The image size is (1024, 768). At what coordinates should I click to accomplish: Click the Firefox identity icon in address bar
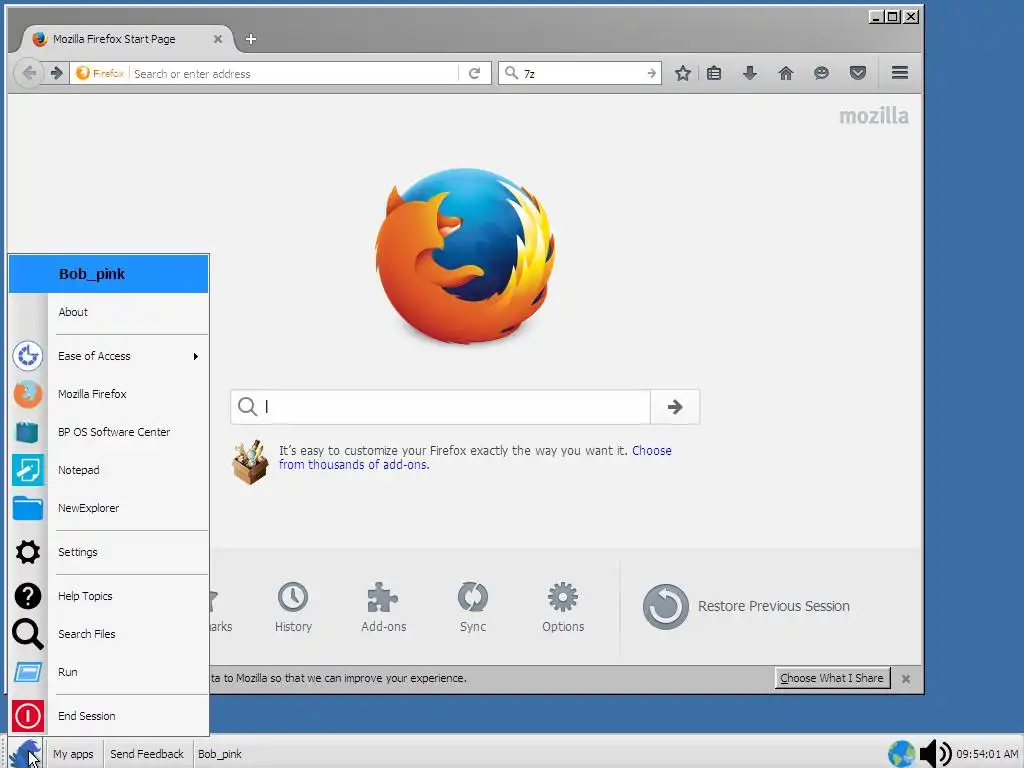(100, 73)
